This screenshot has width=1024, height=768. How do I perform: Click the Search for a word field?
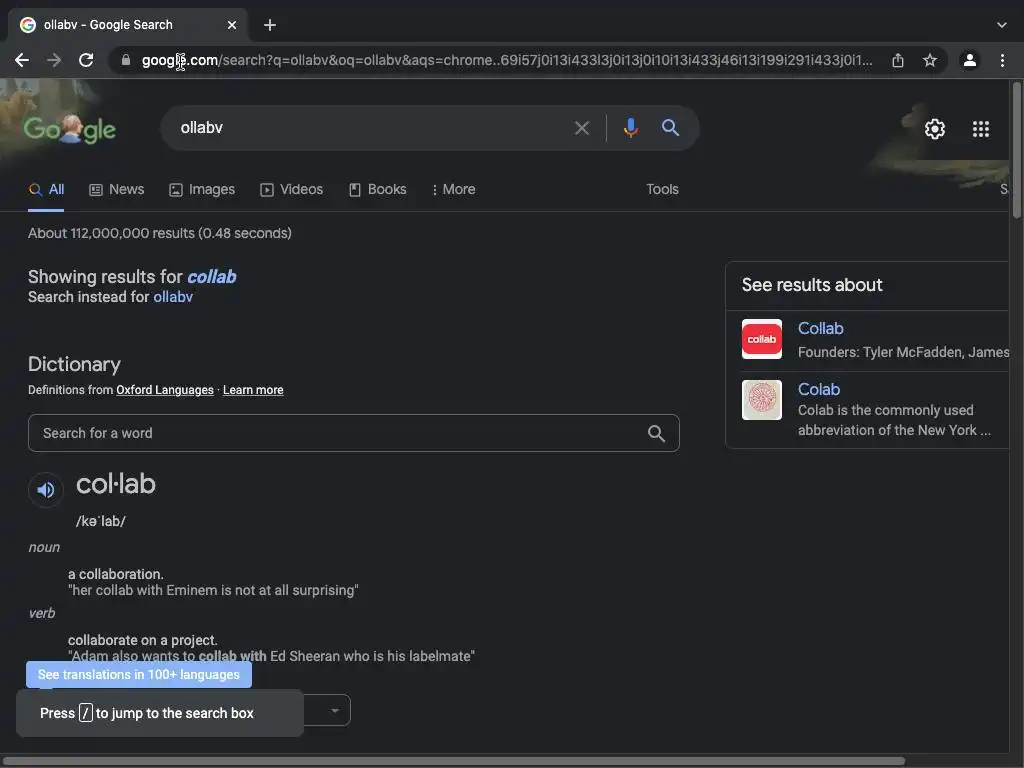pyautogui.click(x=353, y=433)
